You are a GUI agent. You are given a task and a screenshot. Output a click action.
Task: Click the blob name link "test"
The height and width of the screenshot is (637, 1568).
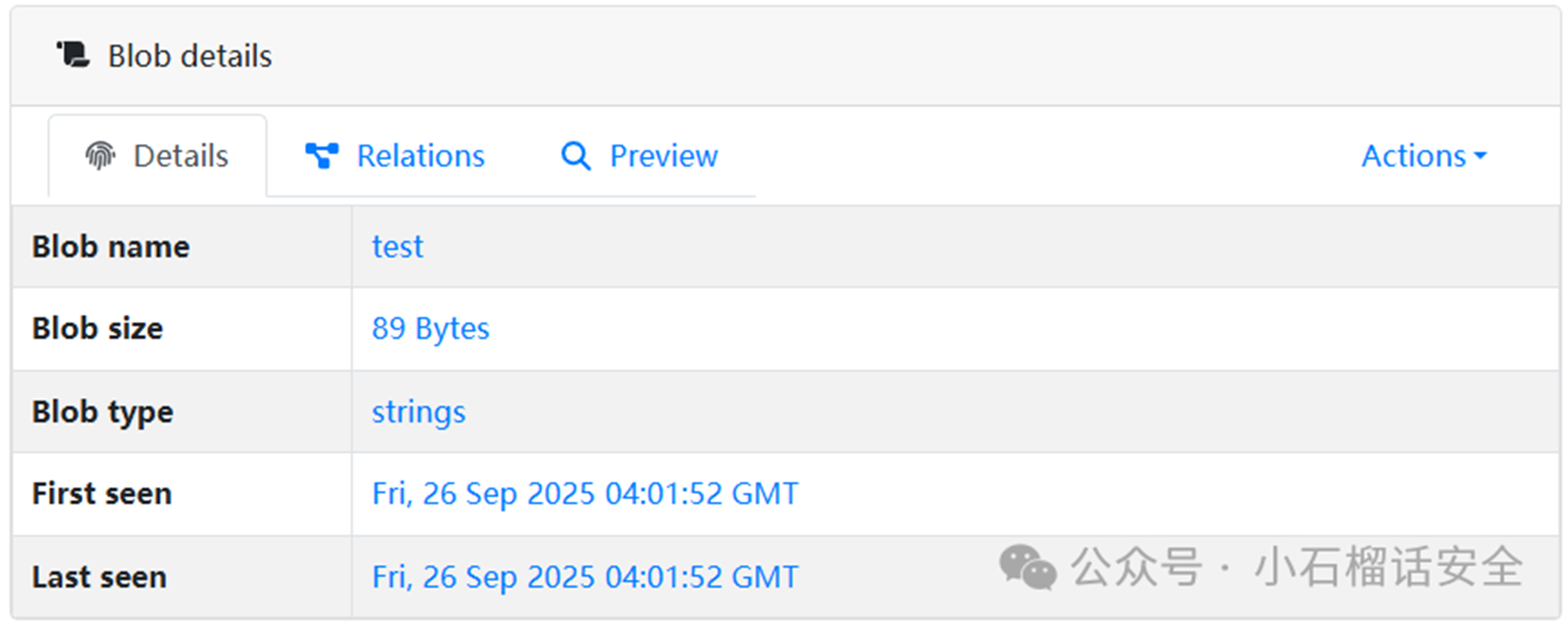pos(398,247)
